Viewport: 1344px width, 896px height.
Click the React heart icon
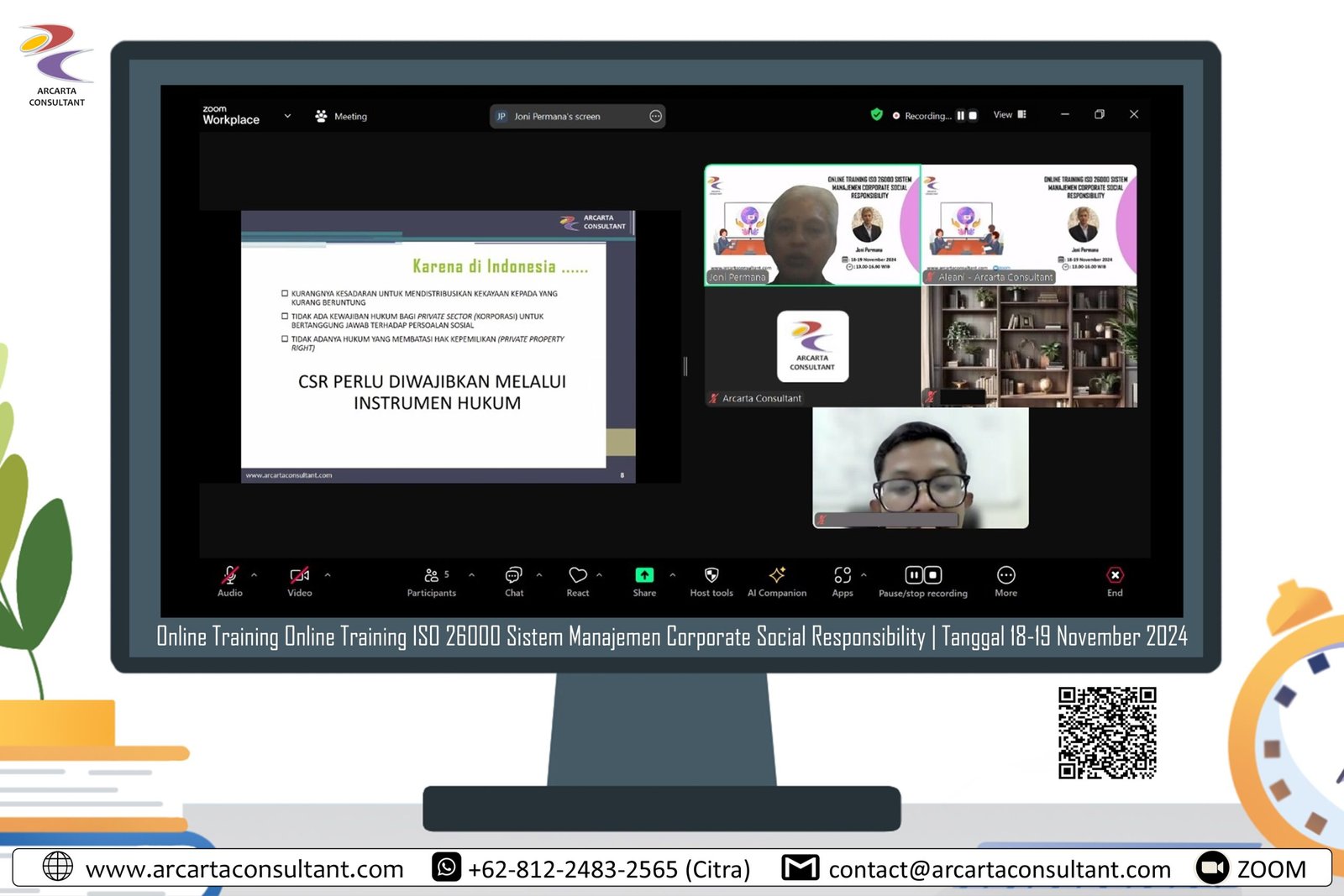[x=578, y=576]
